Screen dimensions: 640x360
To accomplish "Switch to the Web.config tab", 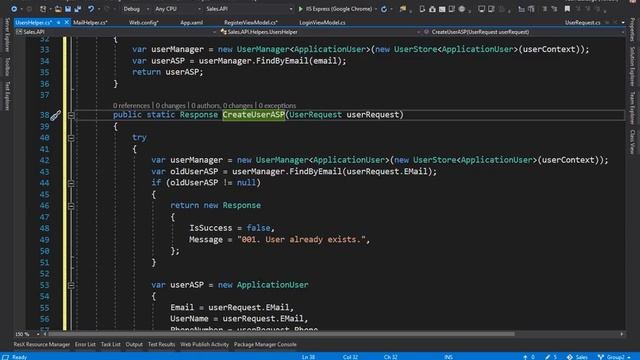I will 144,22.
